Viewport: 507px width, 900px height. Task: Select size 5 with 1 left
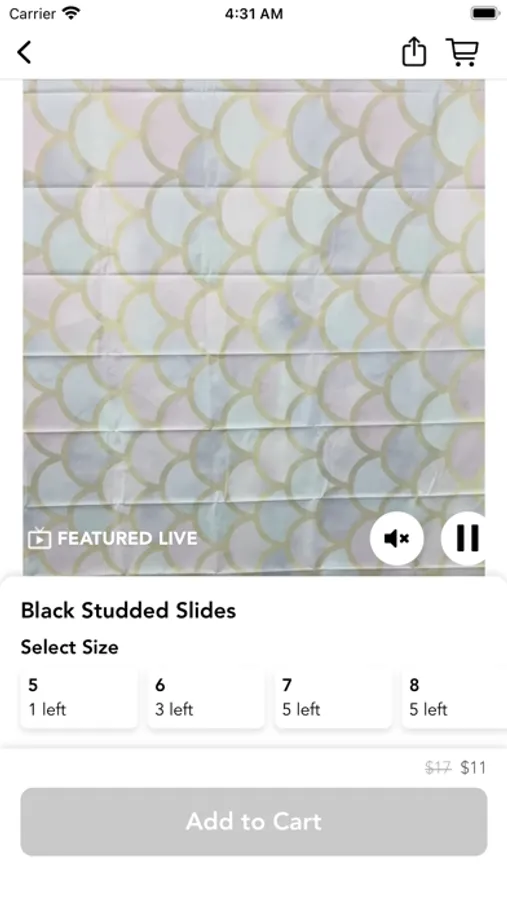tap(79, 697)
